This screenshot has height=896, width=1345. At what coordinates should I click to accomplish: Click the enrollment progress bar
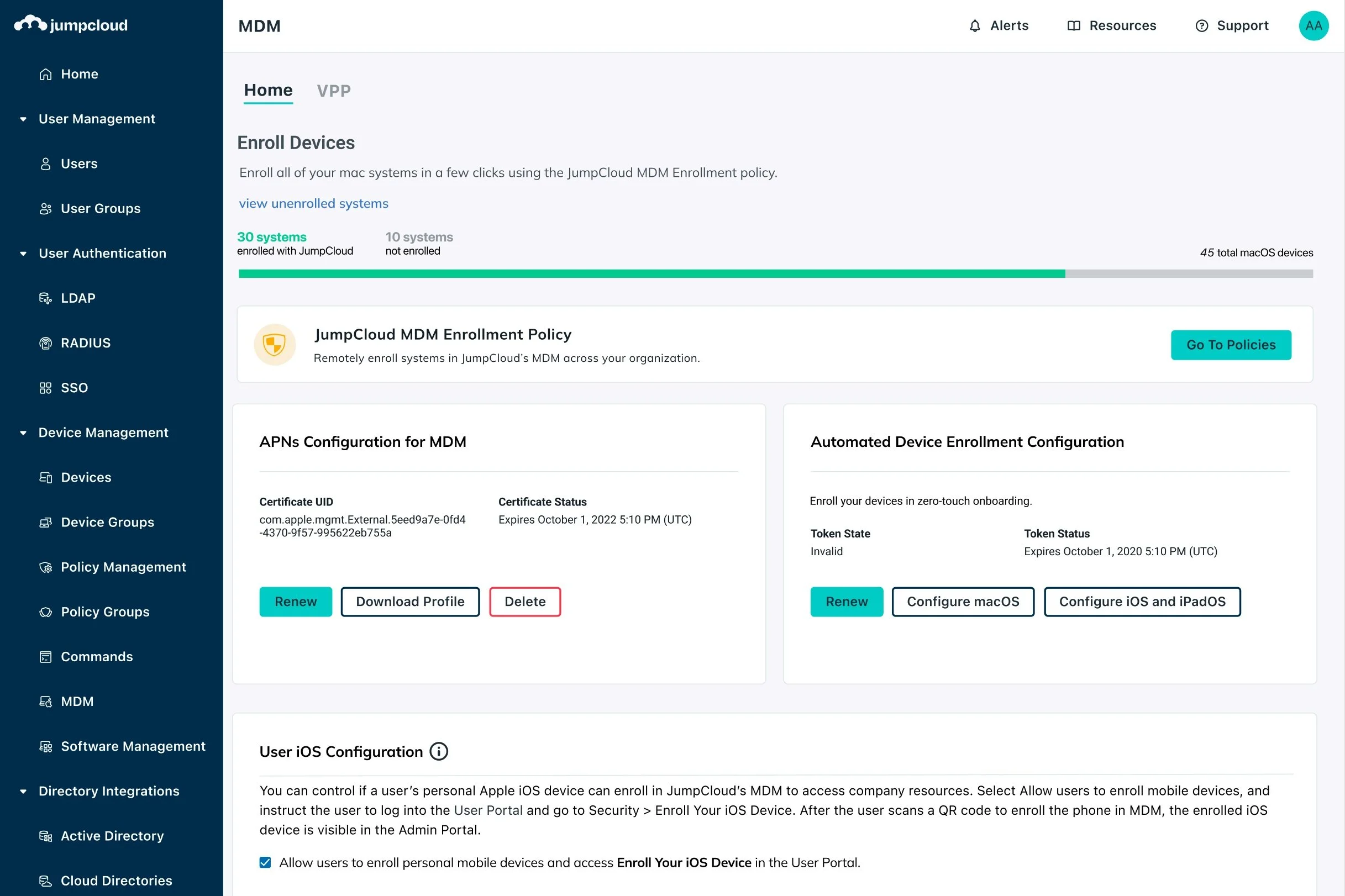pyautogui.click(x=775, y=273)
